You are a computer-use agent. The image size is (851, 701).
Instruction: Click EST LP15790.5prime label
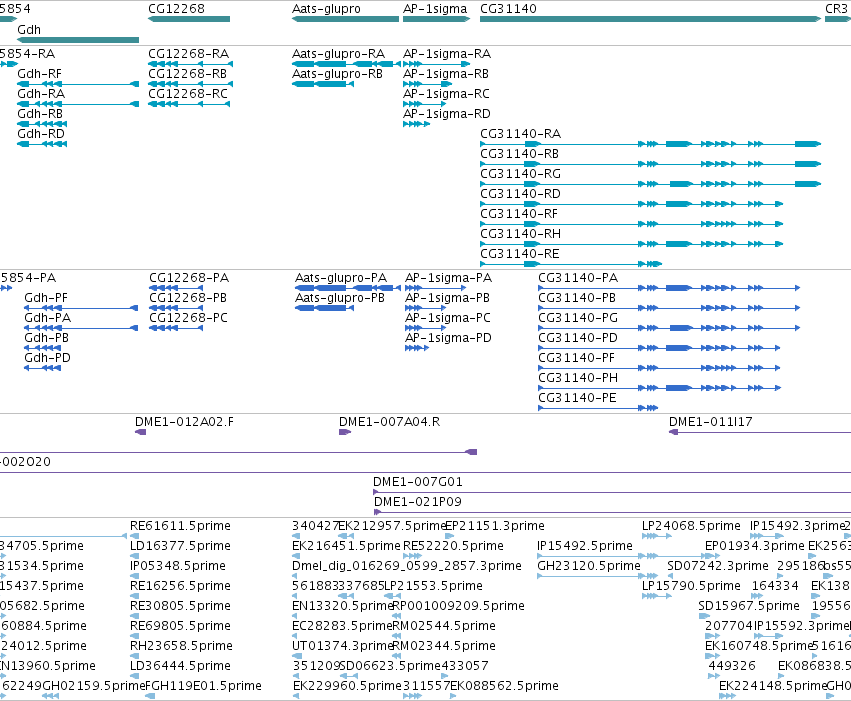click(x=691, y=586)
